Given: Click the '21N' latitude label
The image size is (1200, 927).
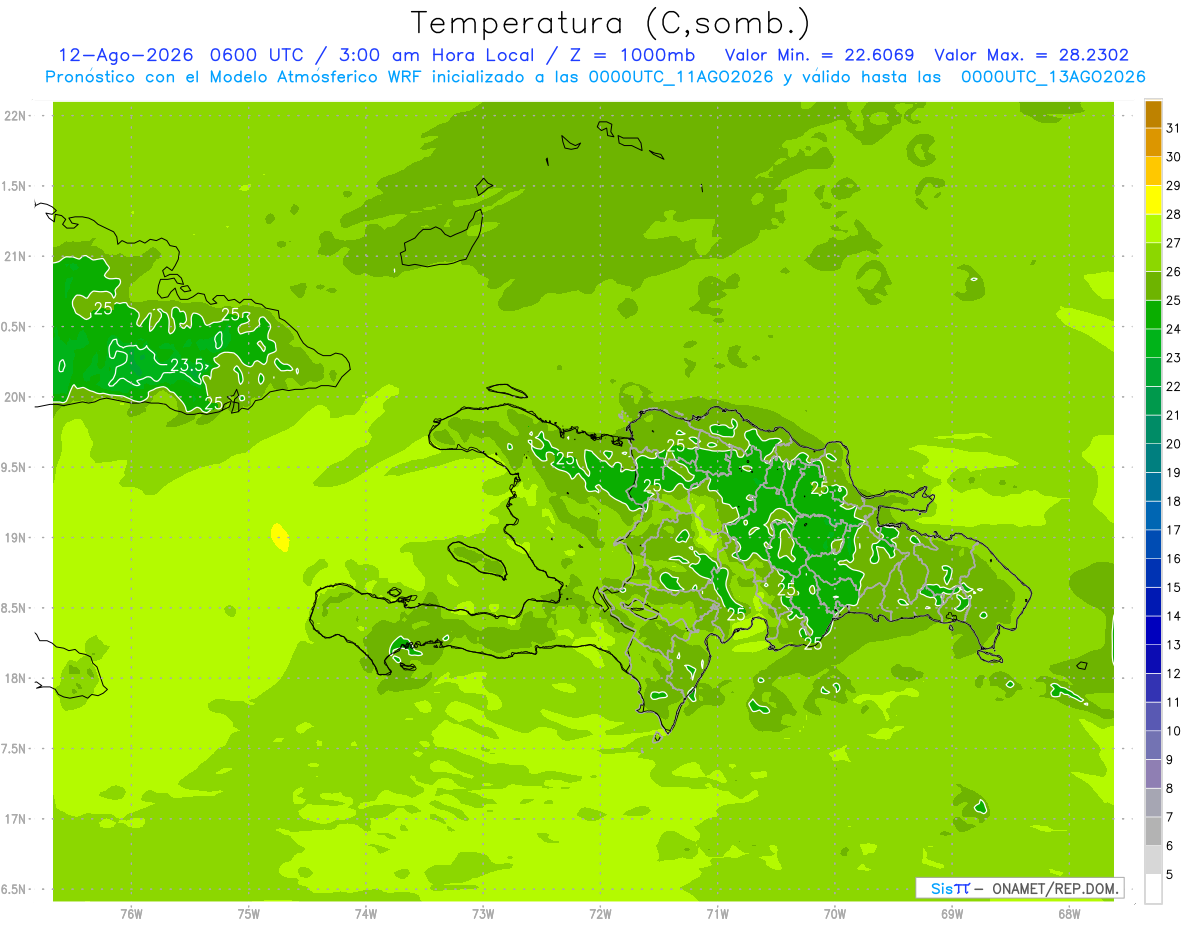Looking at the screenshot, I should tap(16, 257).
